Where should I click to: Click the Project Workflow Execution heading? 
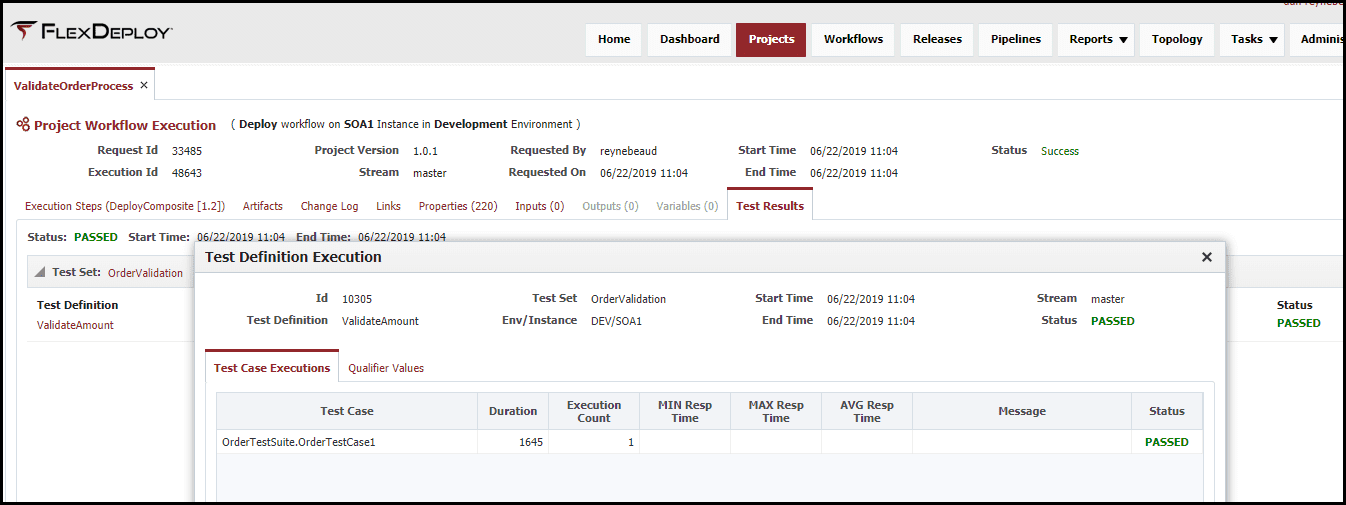pos(125,125)
